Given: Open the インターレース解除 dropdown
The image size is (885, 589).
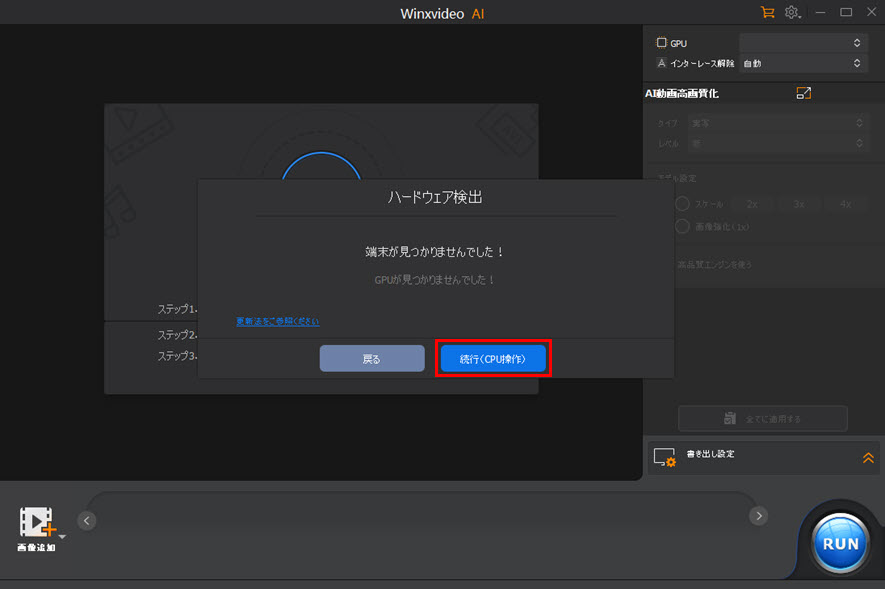Looking at the screenshot, I should (801, 63).
